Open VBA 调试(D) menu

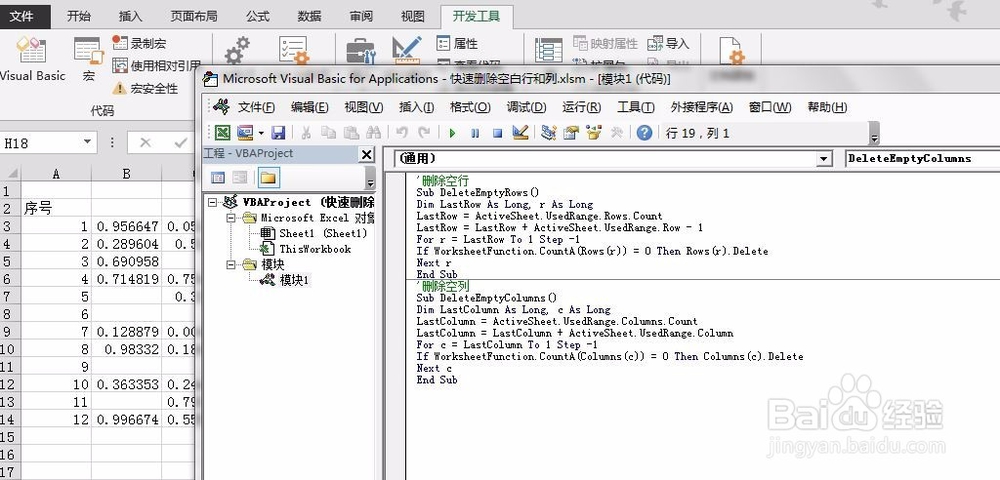coord(526,107)
